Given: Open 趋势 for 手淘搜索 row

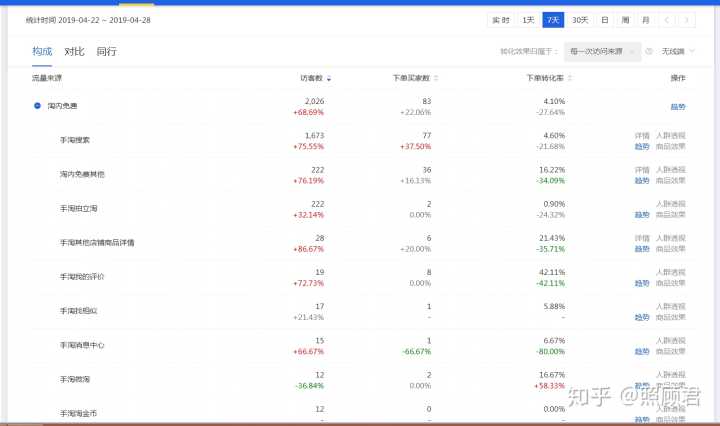Looking at the screenshot, I should pos(642,146).
